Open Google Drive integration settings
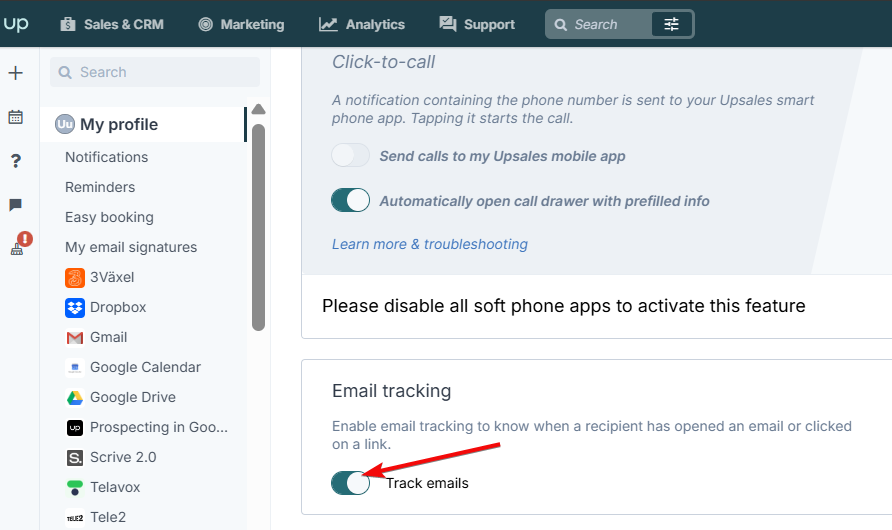Viewport: 892px width, 530px height. pyautogui.click(x=121, y=398)
